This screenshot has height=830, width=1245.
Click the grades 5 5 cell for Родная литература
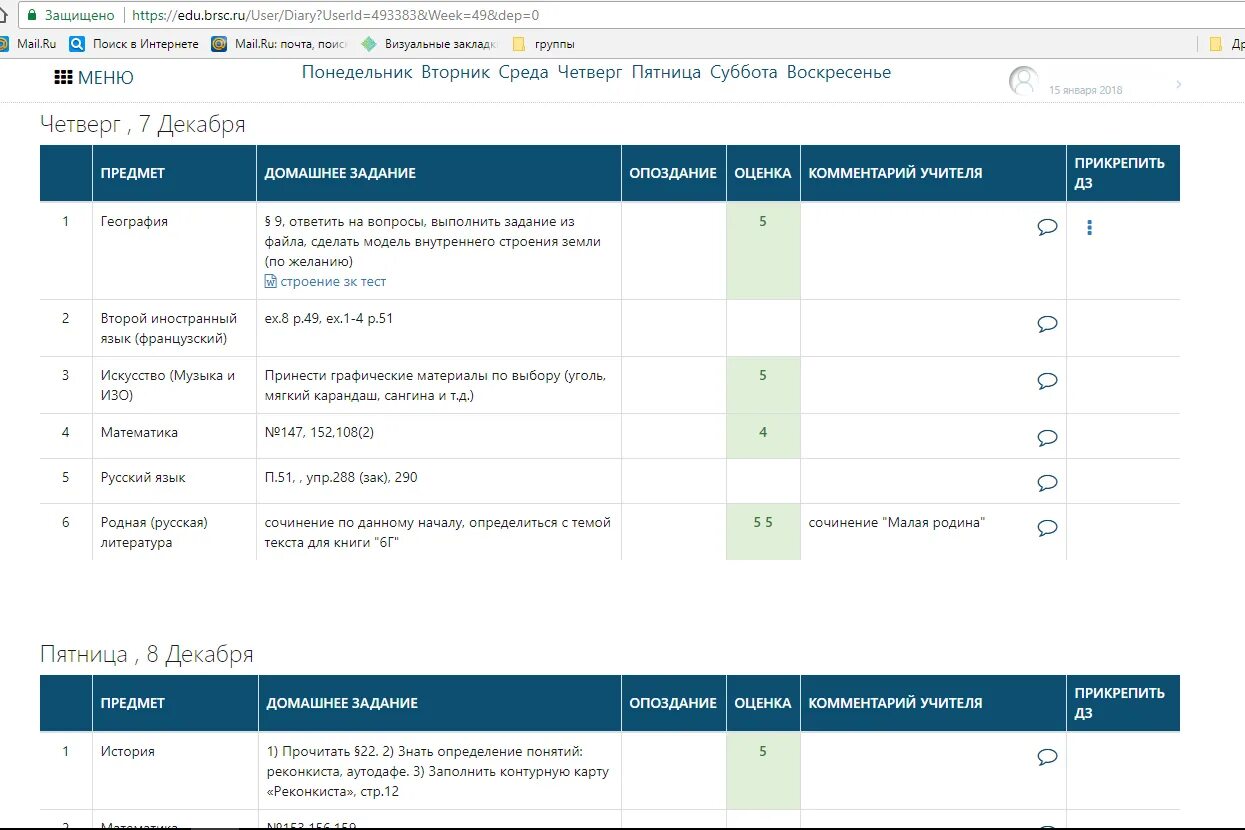click(x=763, y=531)
